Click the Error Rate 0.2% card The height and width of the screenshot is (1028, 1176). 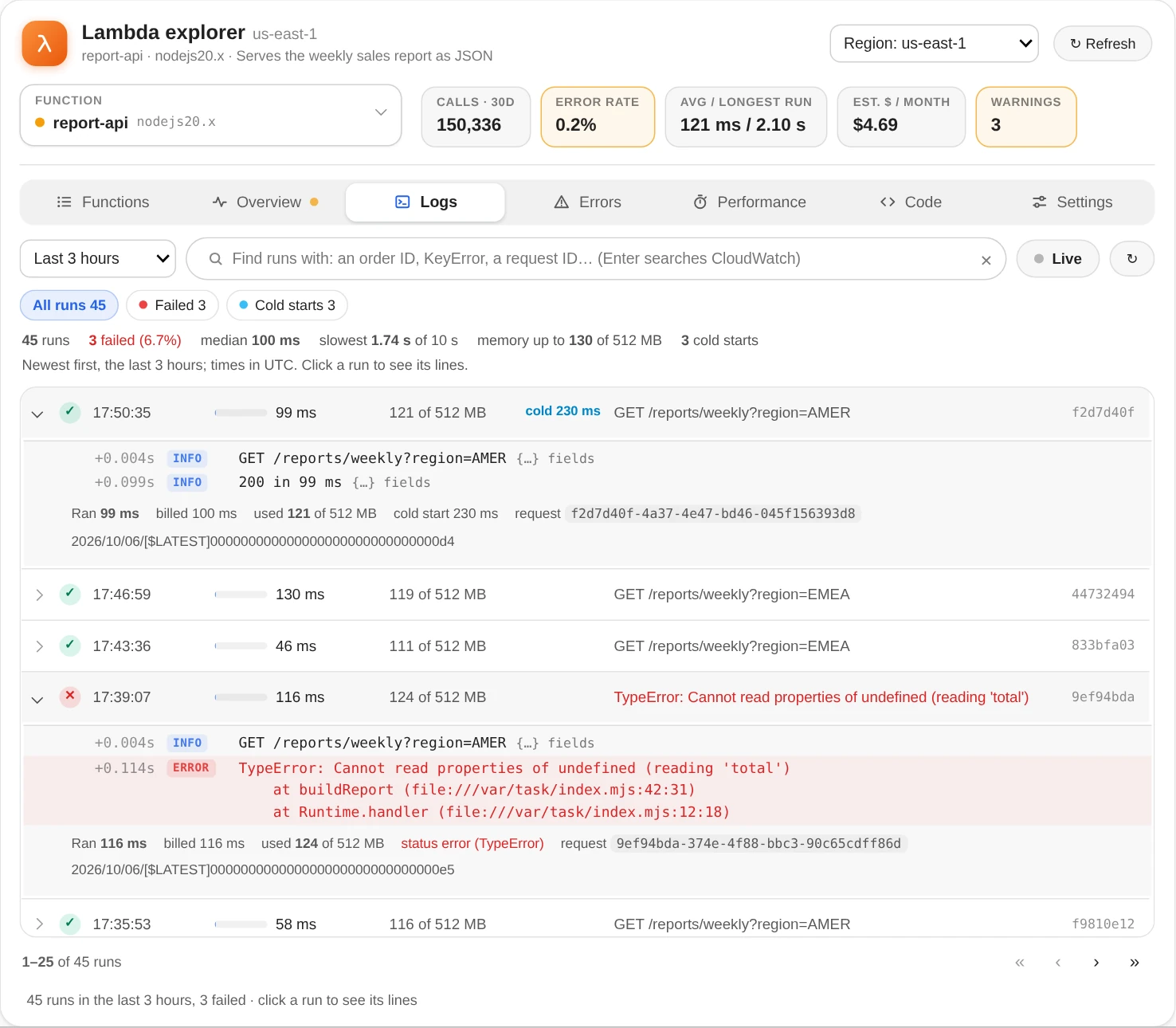tap(598, 116)
